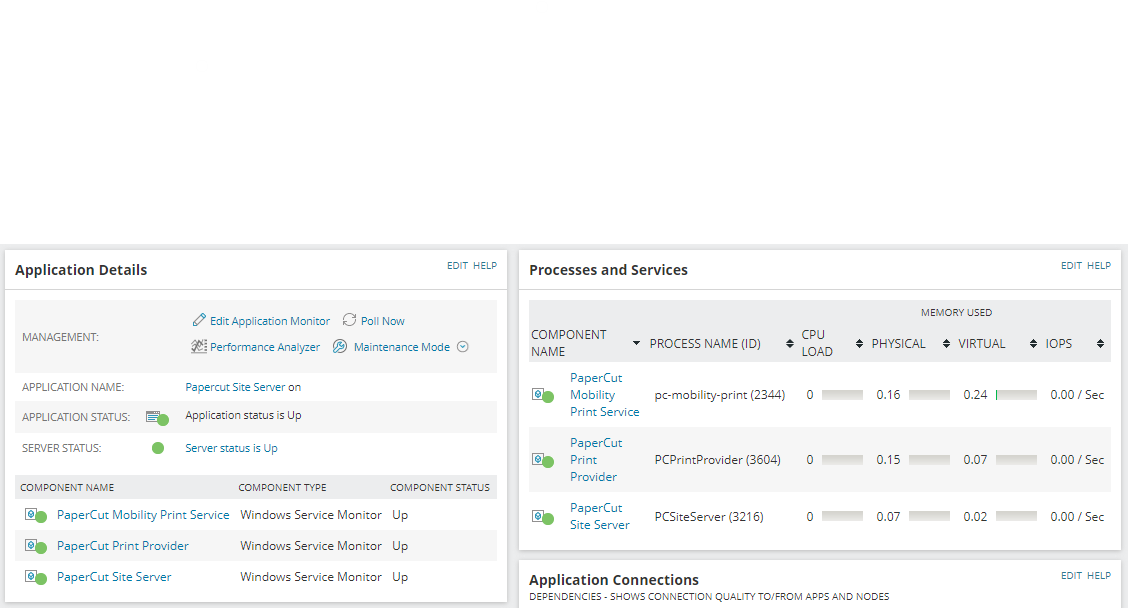Viewport: 1128px width, 608px height.
Task: Sort by Process Name (ID) column
Action: [x=790, y=344]
